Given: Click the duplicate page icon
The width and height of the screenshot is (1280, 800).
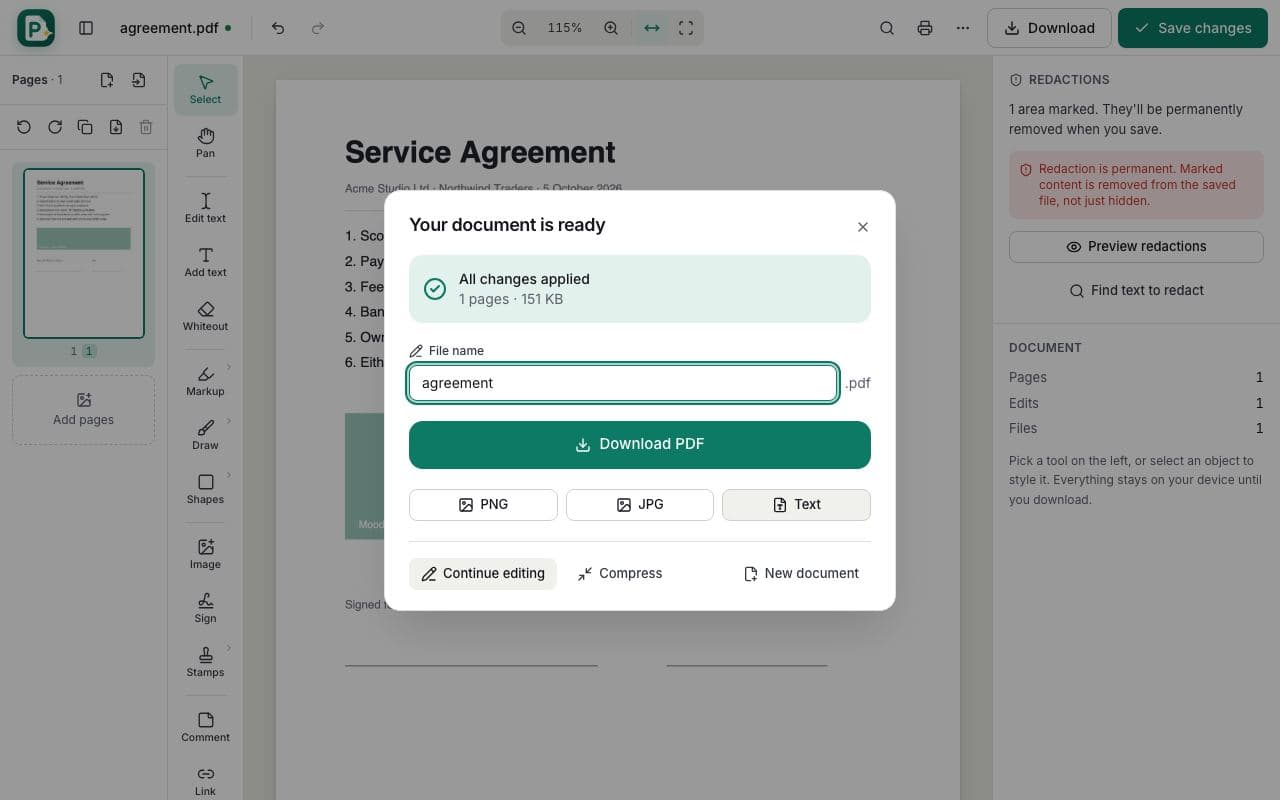Looking at the screenshot, I should pyautogui.click(x=85, y=127).
